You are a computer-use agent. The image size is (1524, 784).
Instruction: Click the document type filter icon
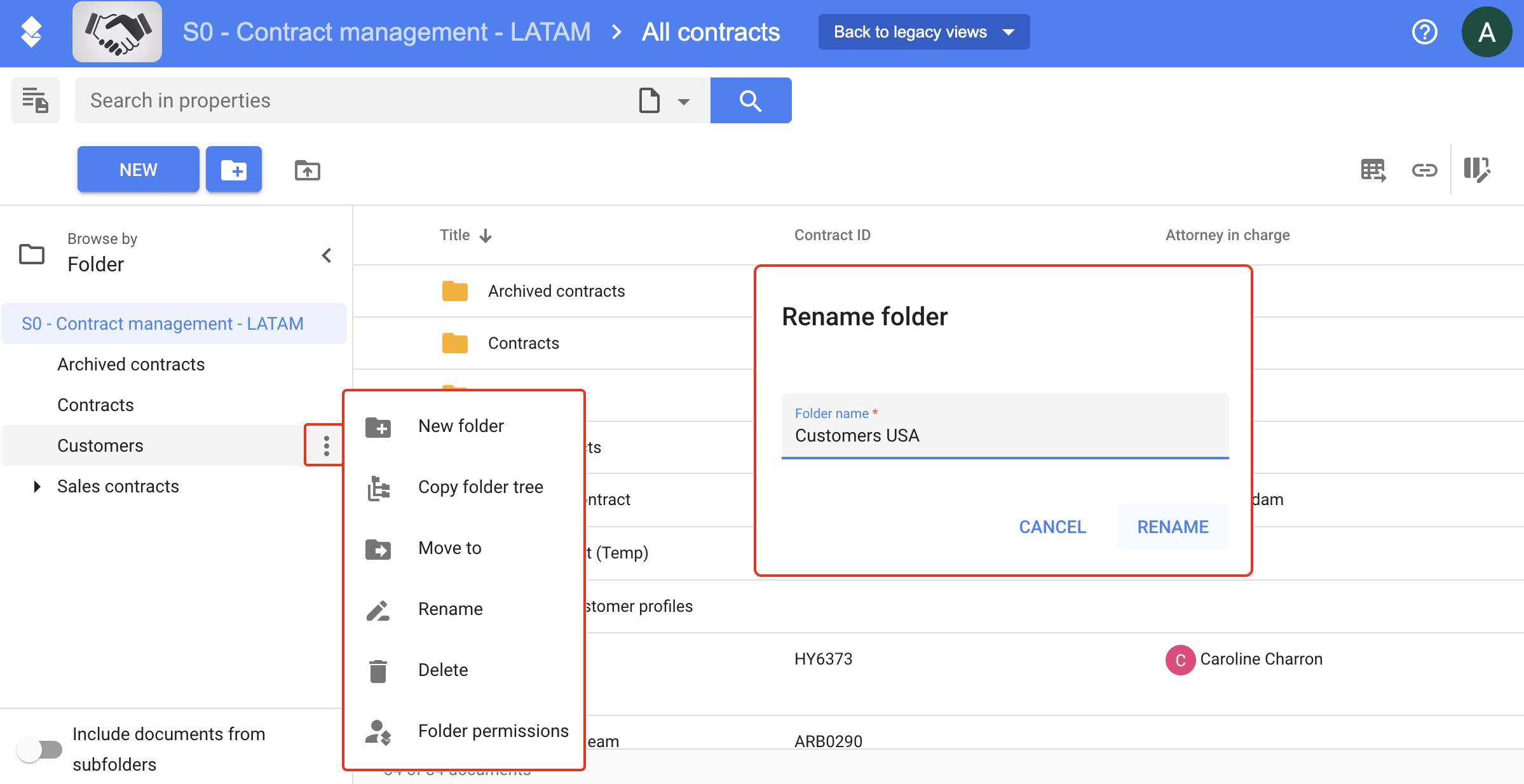coord(649,100)
